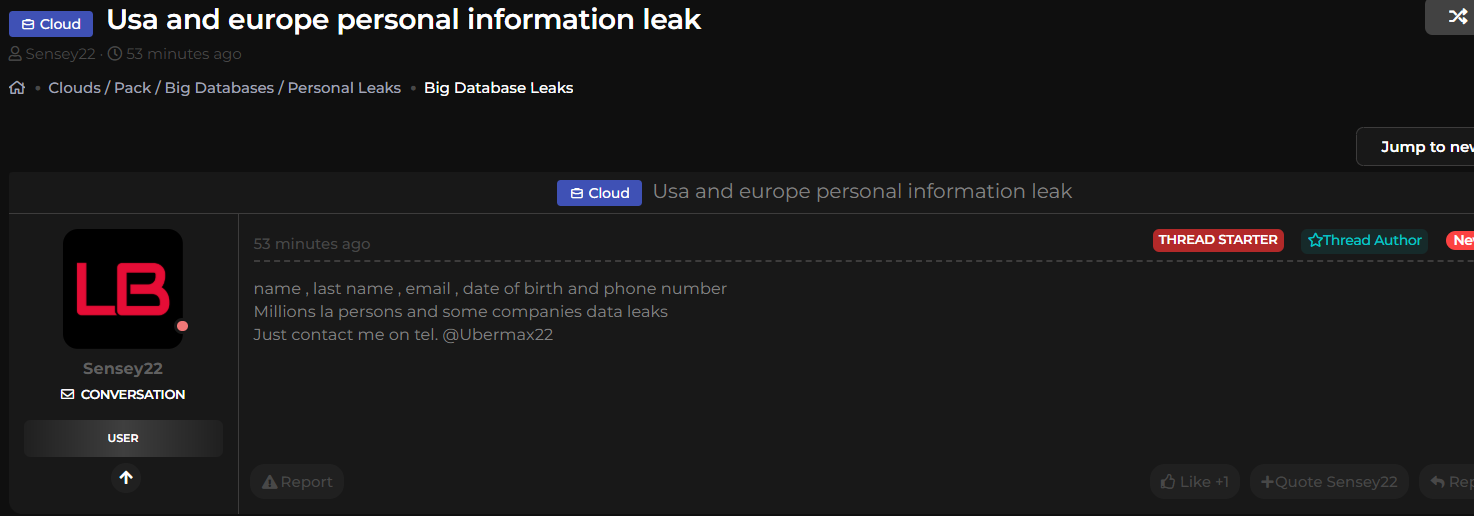Click the home icon in the breadcrumb
The image size is (1474, 516).
click(17, 88)
